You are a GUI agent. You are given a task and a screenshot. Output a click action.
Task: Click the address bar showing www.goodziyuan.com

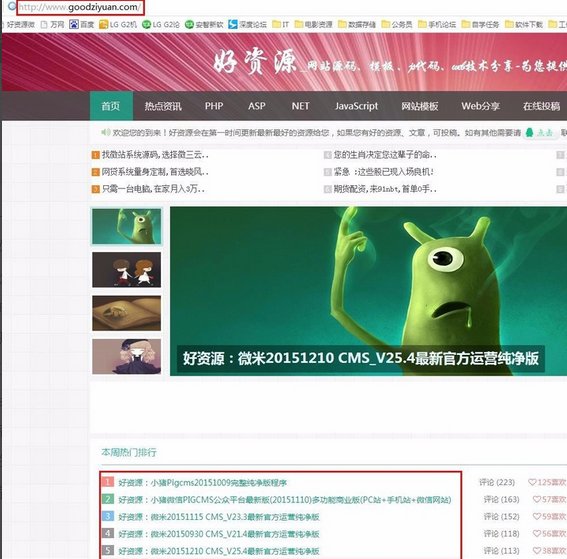coord(80,7)
